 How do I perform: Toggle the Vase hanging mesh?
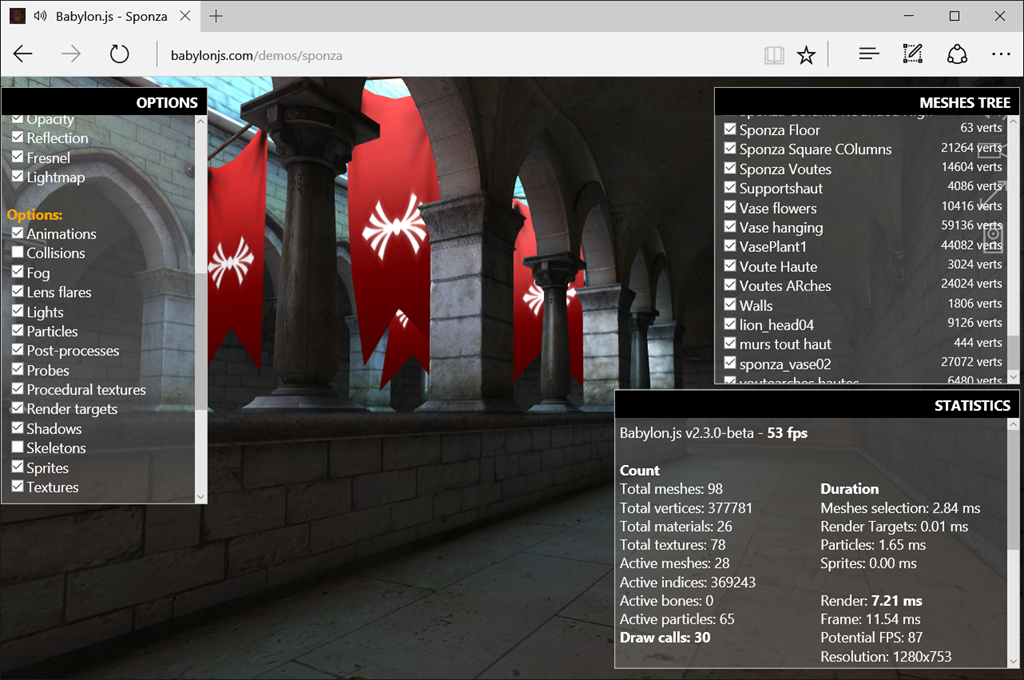(730, 227)
